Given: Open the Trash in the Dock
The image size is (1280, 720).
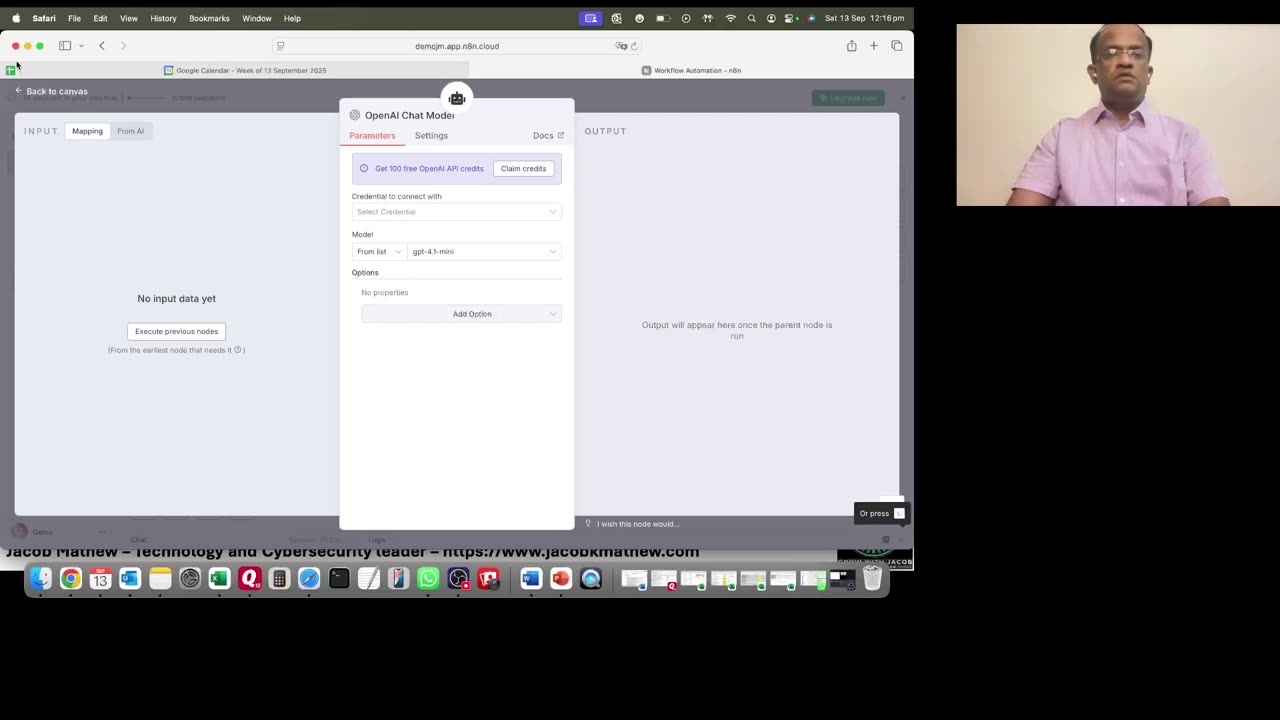Looking at the screenshot, I should coord(872,578).
